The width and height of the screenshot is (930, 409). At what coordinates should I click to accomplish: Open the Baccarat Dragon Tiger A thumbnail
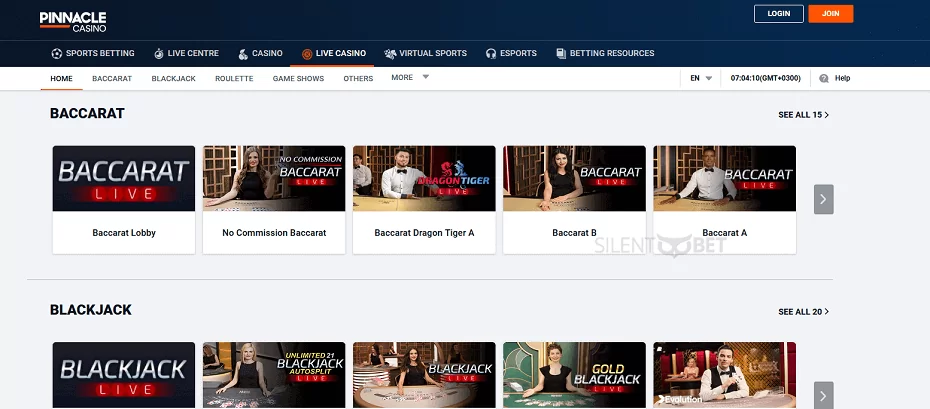coord(424,178)
